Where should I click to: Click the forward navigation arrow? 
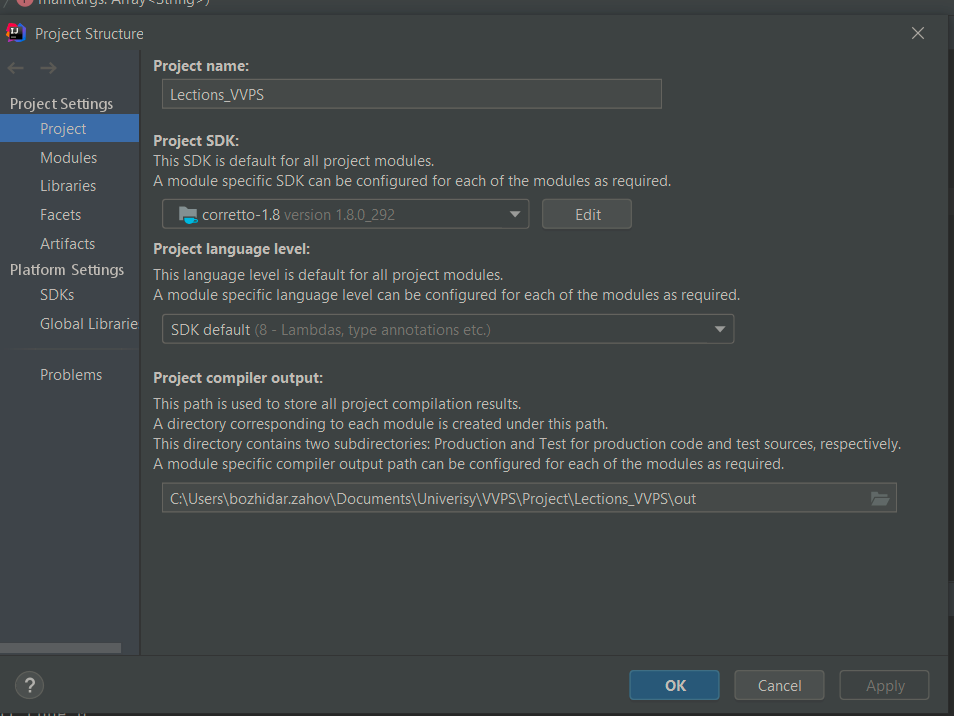(48, 68)
